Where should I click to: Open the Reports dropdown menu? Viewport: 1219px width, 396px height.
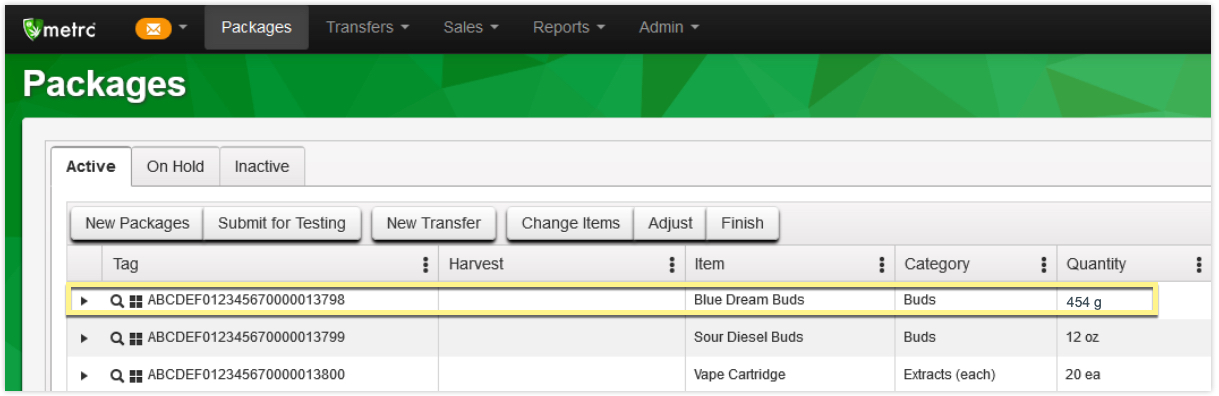(x=568, y=27)
